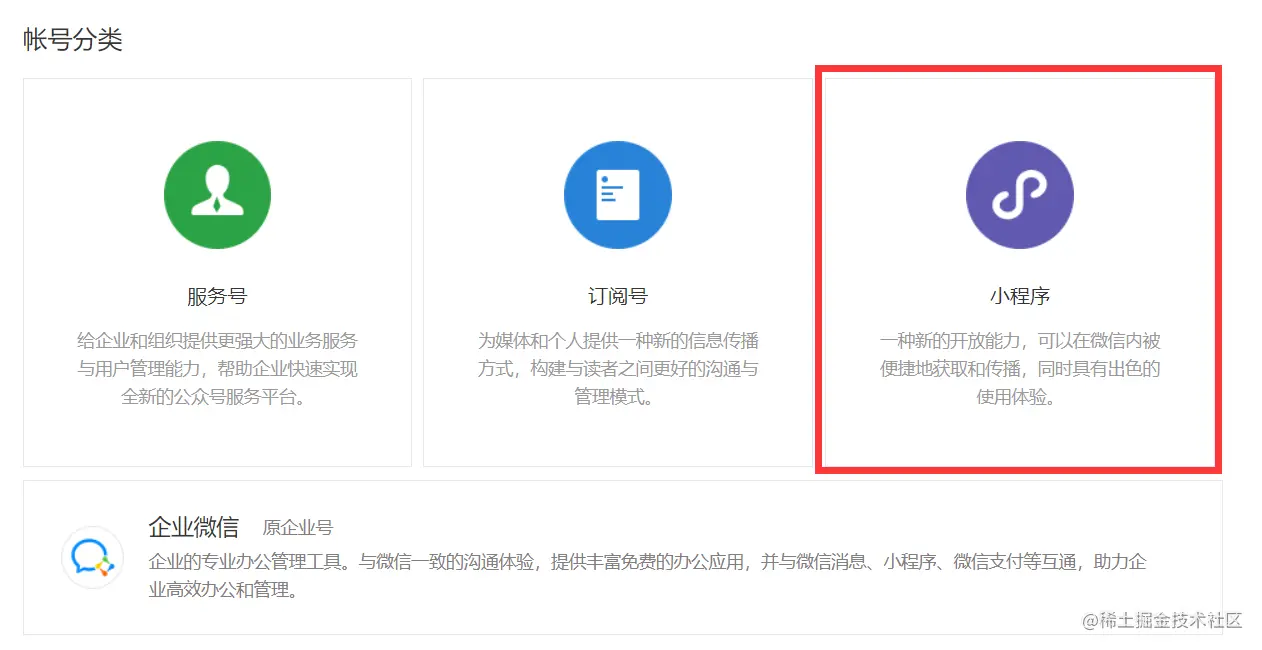Click the 企业微信 chat bubble logo
The width and height of the screenshot is (1262, 650).
[x=92, y=557]
